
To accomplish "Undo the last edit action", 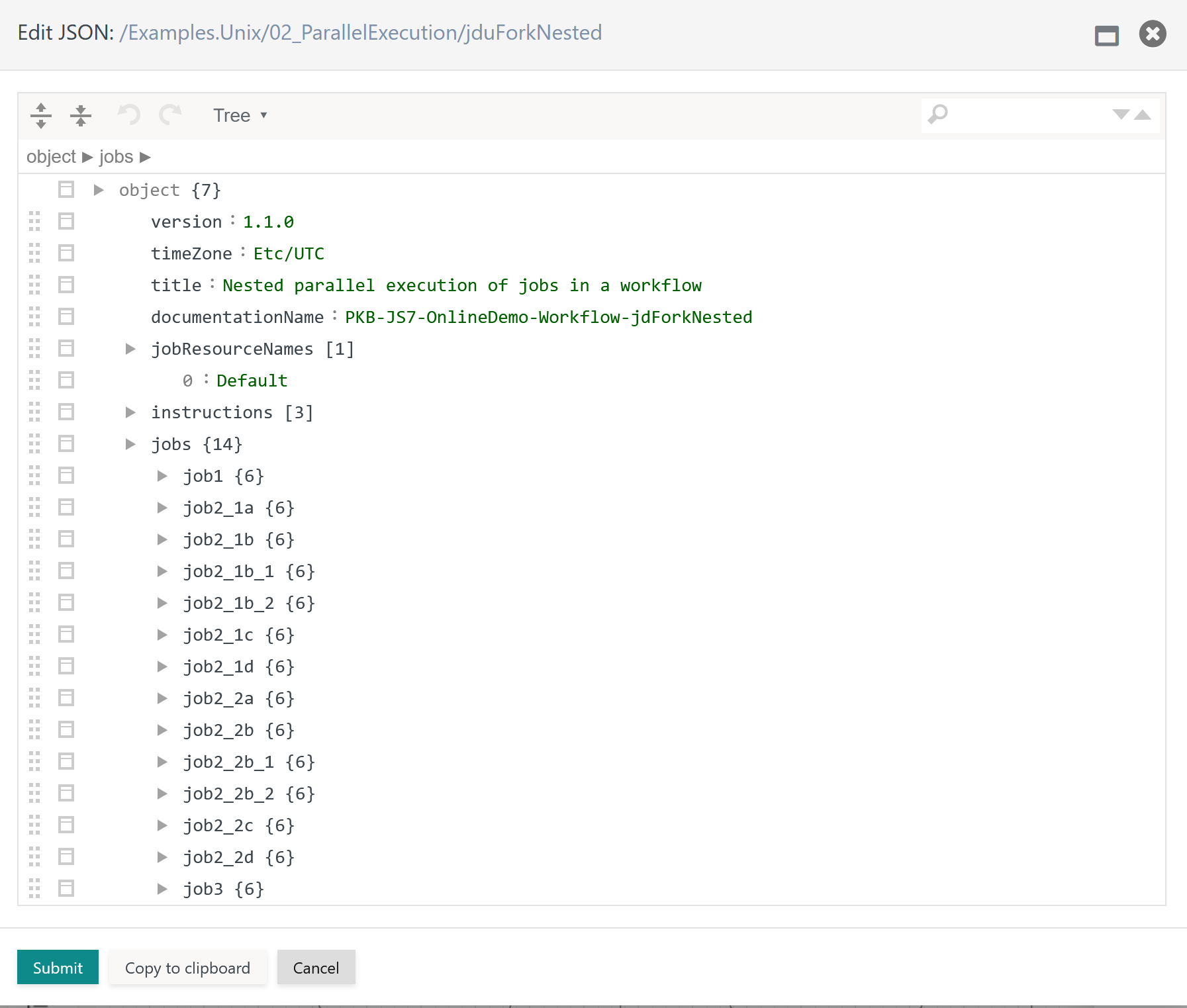I will click(129, 115).
